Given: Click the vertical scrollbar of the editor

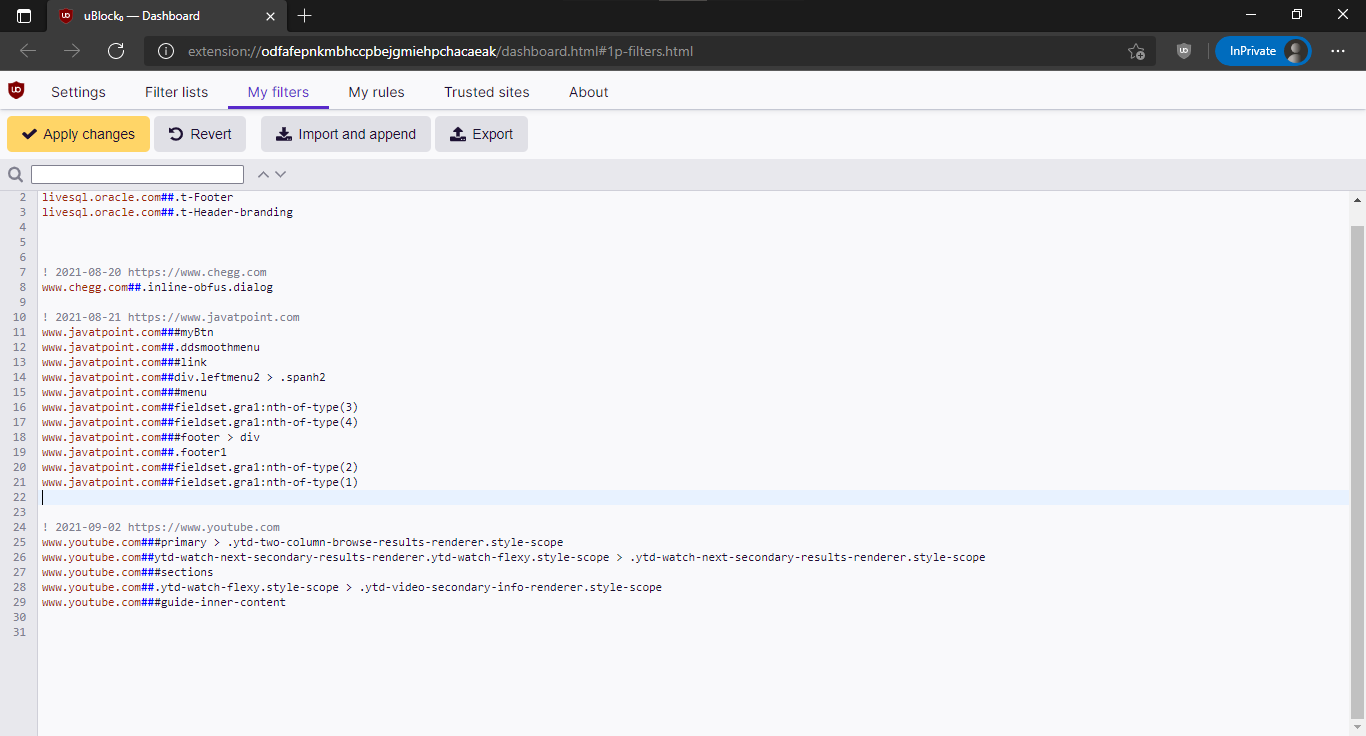Looking at the screenshot, I should click(1357, 471).
